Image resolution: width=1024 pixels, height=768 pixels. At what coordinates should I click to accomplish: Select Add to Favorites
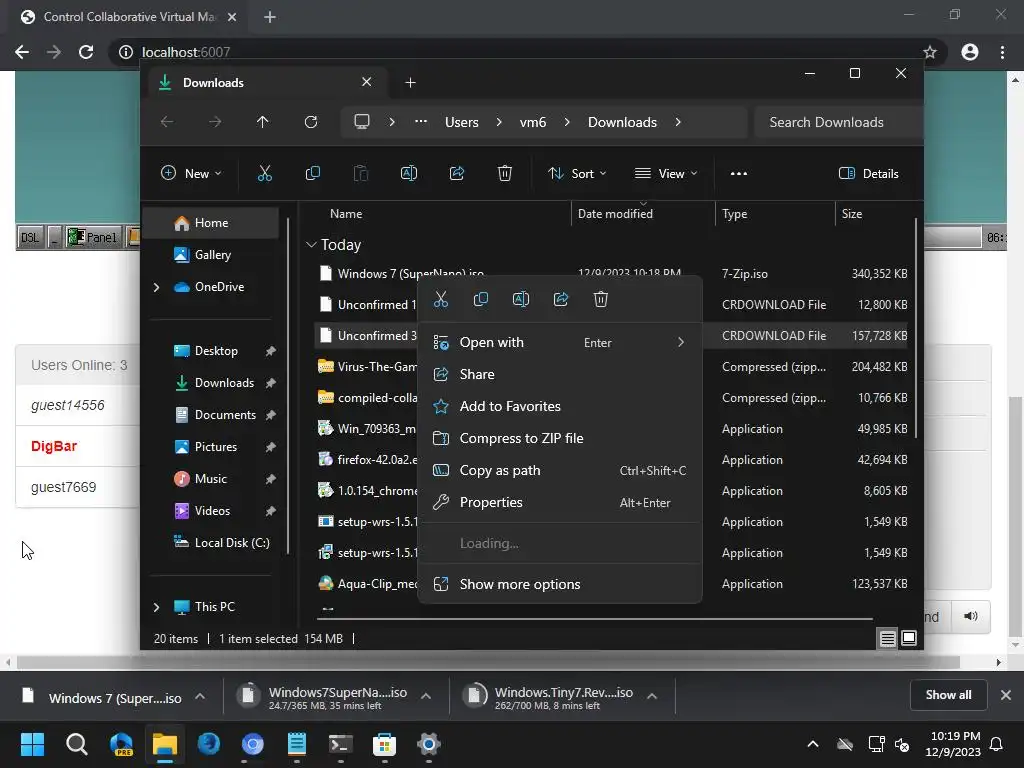[560, 407]
